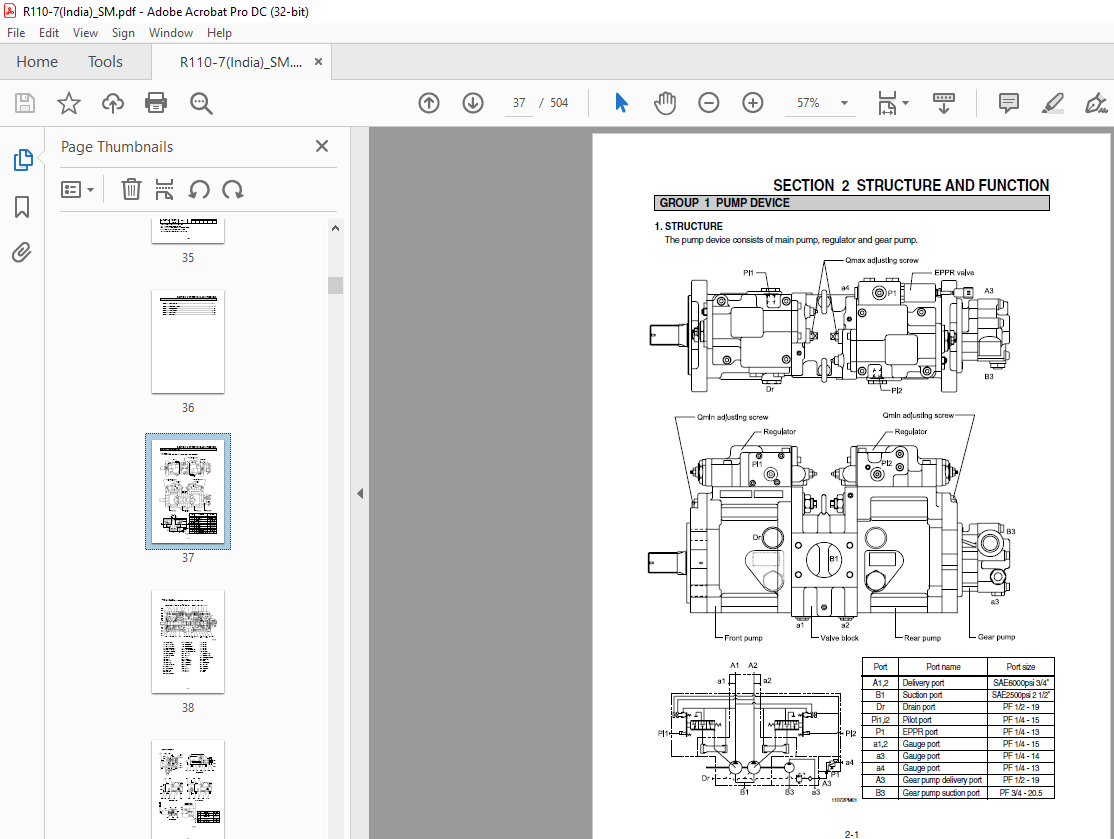
Task: Open the Sign document pen tool
Action: (x=1096, y=103)
